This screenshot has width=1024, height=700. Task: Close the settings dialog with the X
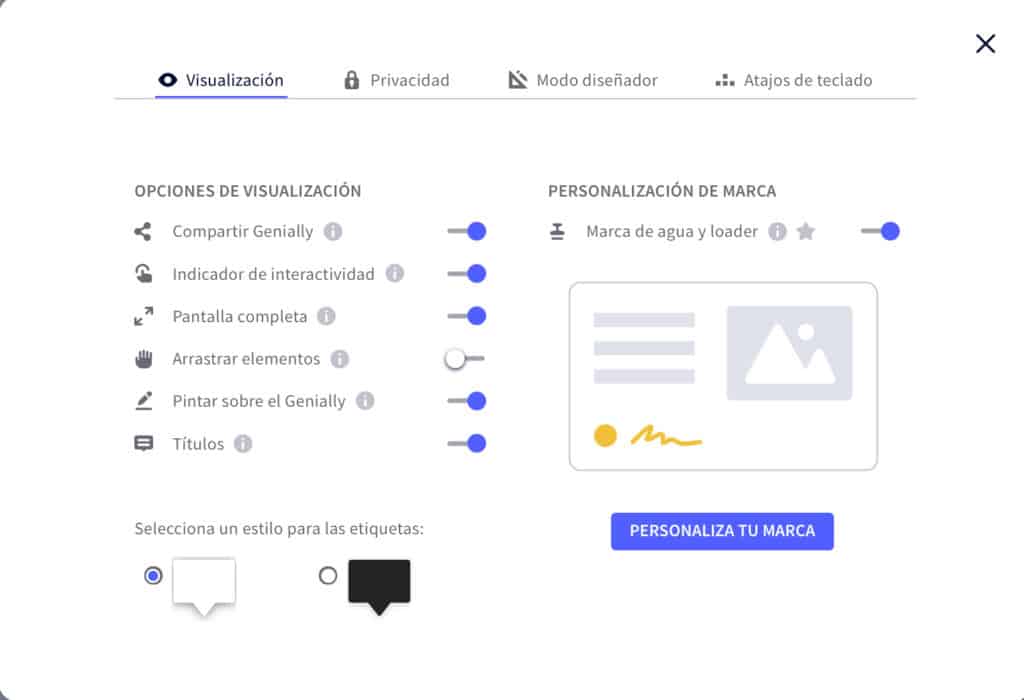pos(985,44)
